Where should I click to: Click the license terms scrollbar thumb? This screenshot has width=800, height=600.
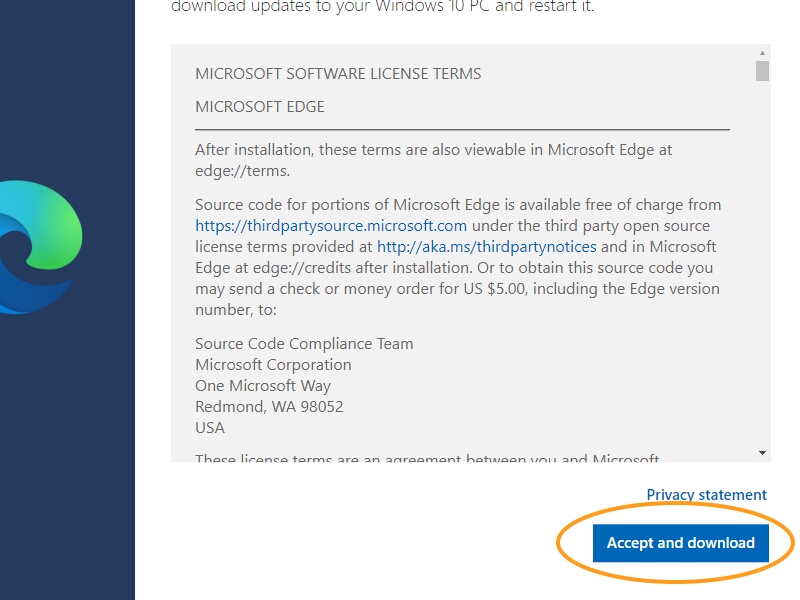762,71
